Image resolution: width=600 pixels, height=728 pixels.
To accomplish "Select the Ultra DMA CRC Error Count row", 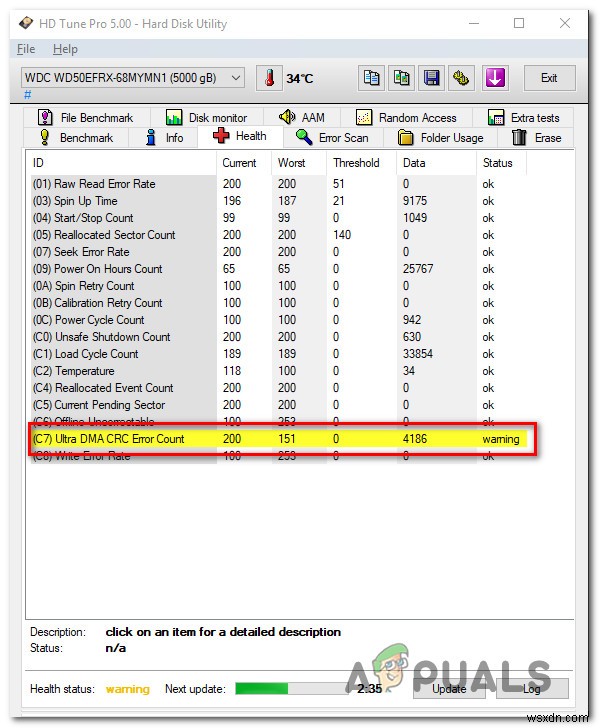I will [x=279, y=439].
